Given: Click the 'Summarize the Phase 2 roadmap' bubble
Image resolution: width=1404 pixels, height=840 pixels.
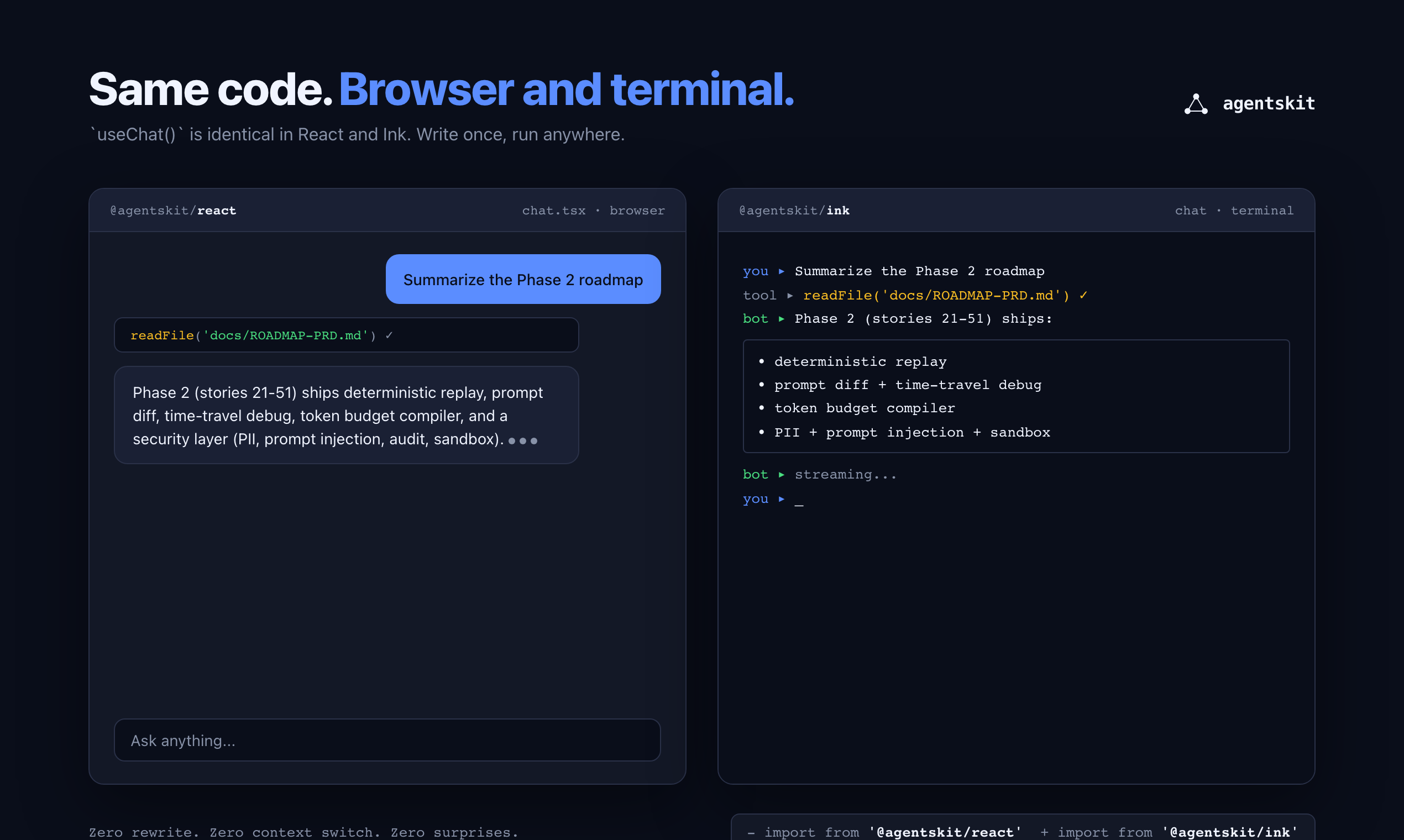Looking at the screenshot, I should 522,279.
